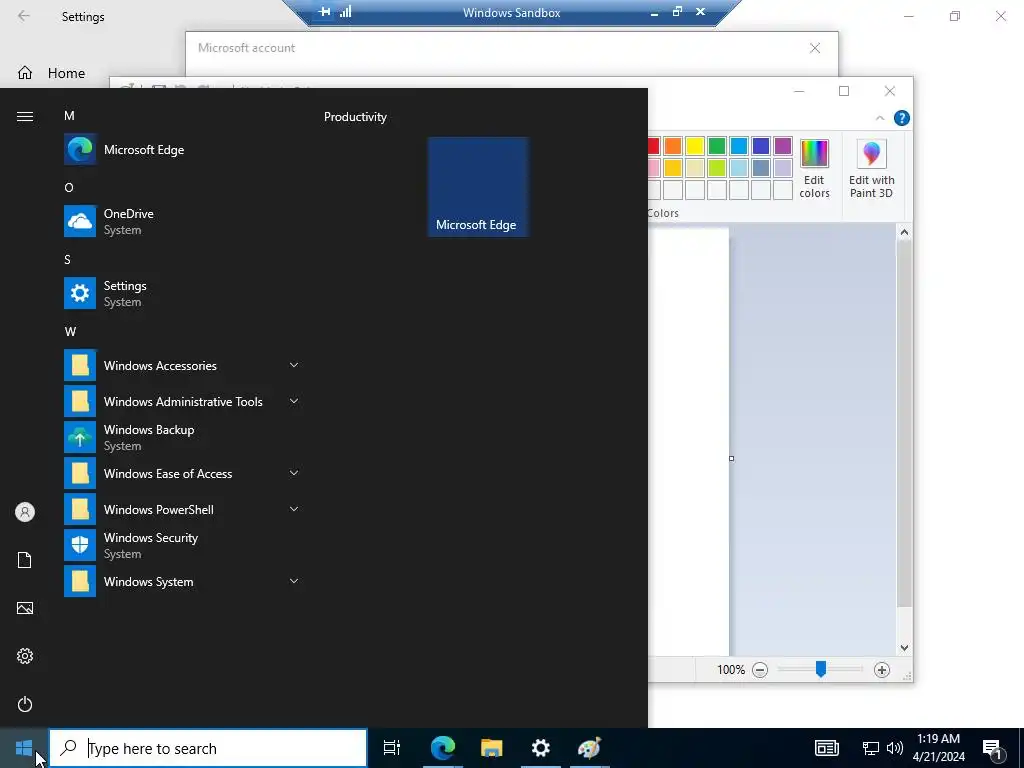Open Microsoft Edge from the Start app list

point(183,150)
